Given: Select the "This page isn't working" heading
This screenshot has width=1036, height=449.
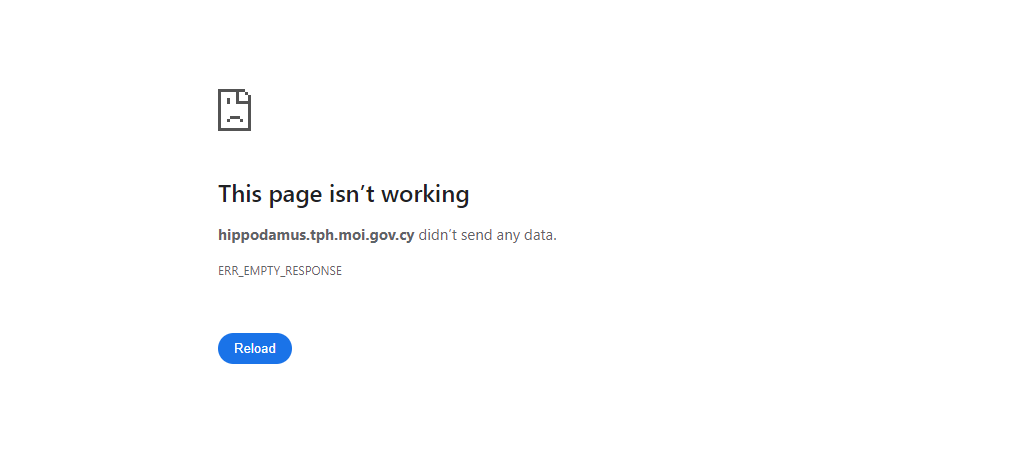Looking at the screenshot, I should pos(344,194).
